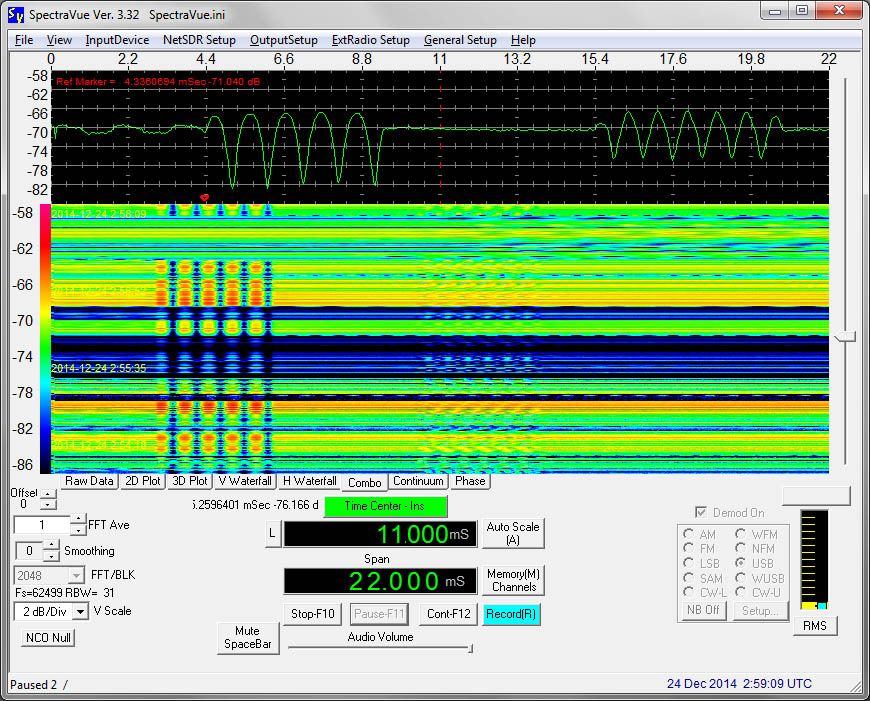Click Pause-F11 button
Screen dimensions: 870x701
[x=380, y=614]
